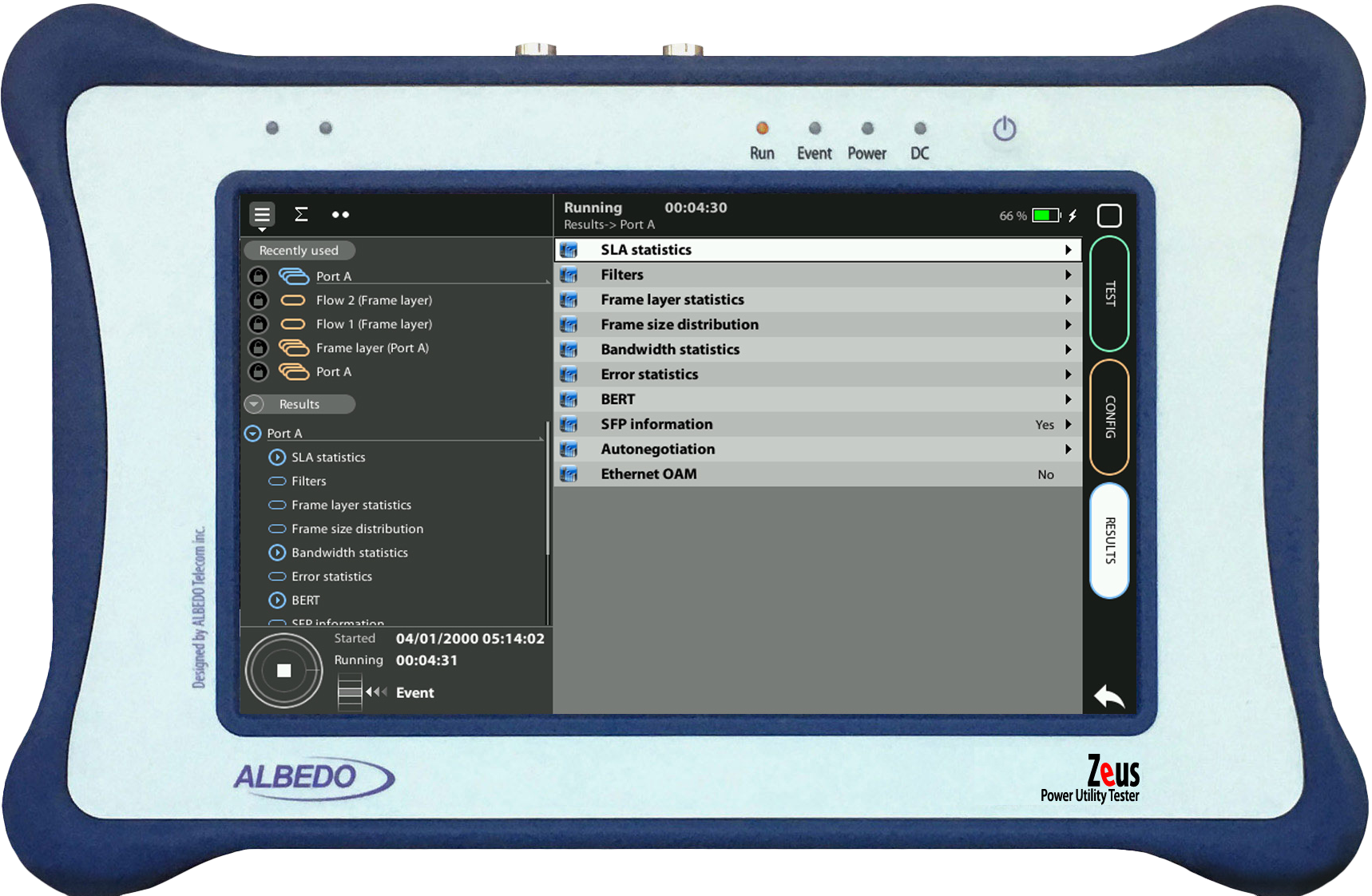Image resolution: width=1372 pixels, height=896 pixels.
Task: Click the Port A stacked-folders icon
Action: pos(295,276)
